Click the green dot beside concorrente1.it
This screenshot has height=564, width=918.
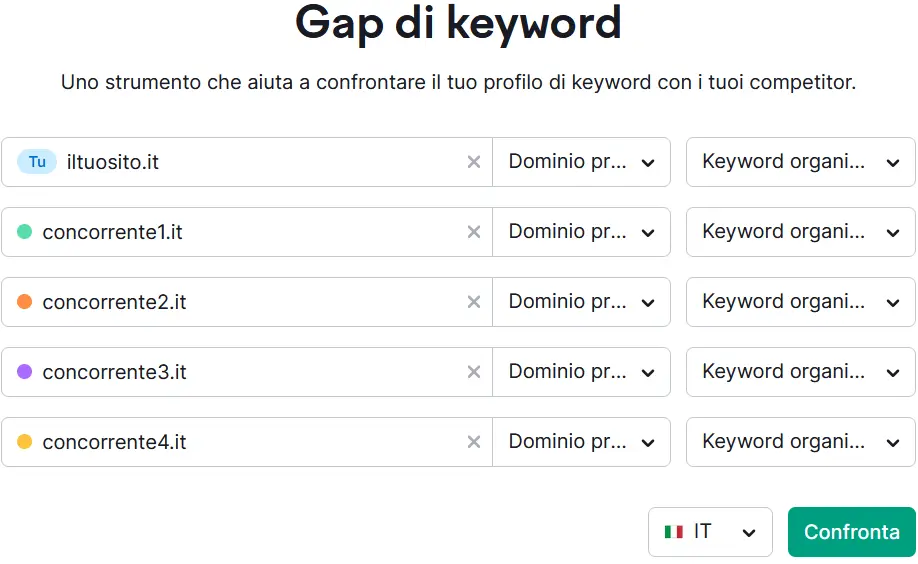[25, 232]
